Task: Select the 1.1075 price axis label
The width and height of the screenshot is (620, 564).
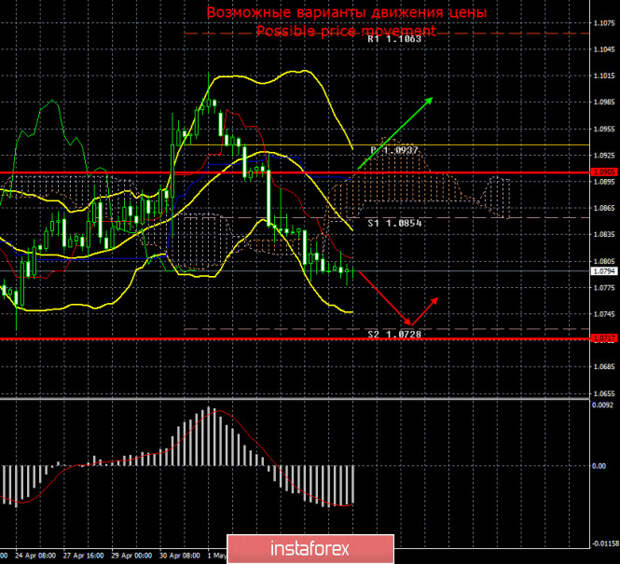Action: click(604, 23)
